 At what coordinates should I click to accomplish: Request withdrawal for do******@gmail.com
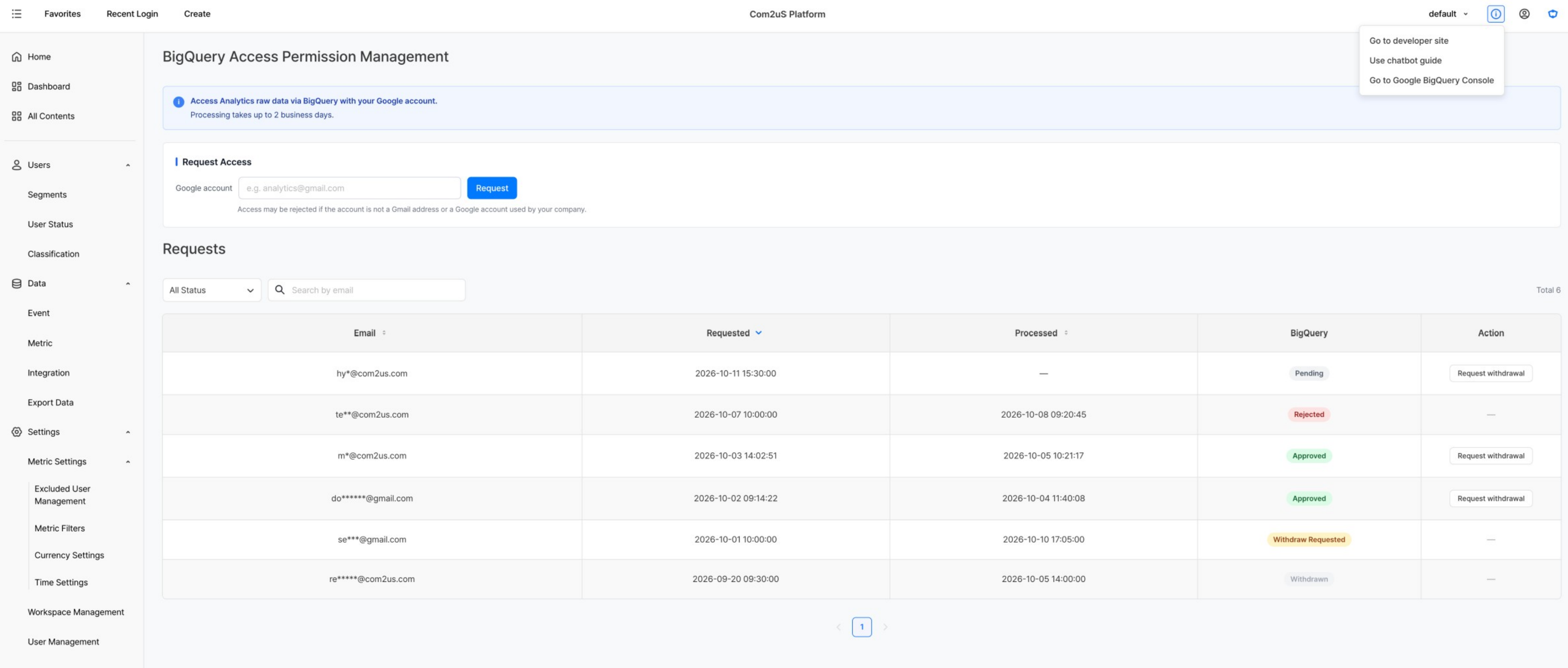pos(1490,498)
